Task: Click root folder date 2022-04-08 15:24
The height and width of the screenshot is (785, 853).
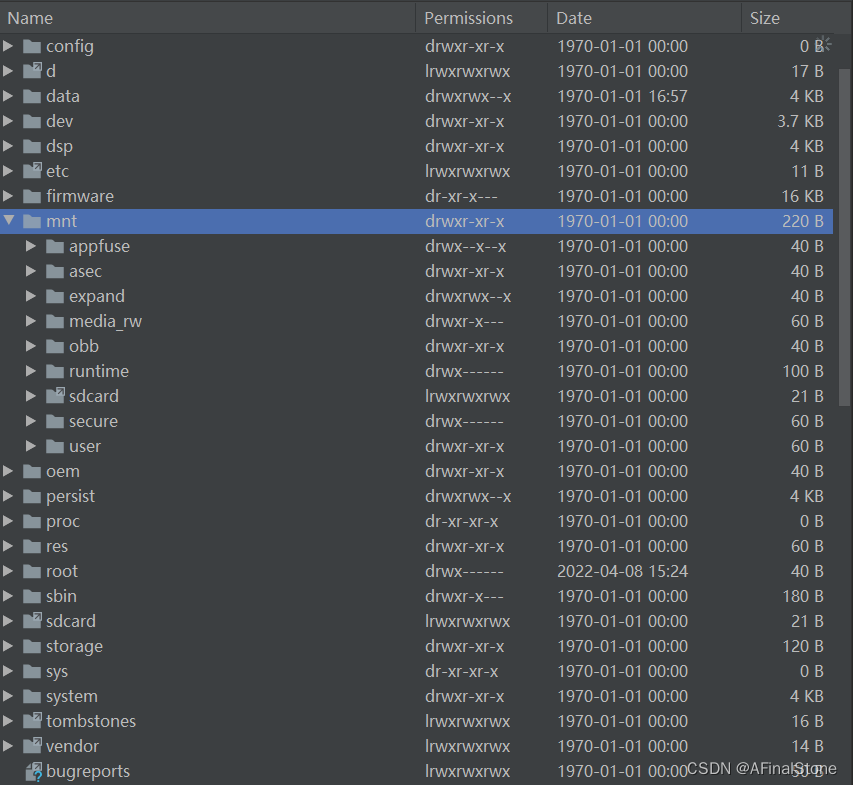Action: click(x=622, y=571)
